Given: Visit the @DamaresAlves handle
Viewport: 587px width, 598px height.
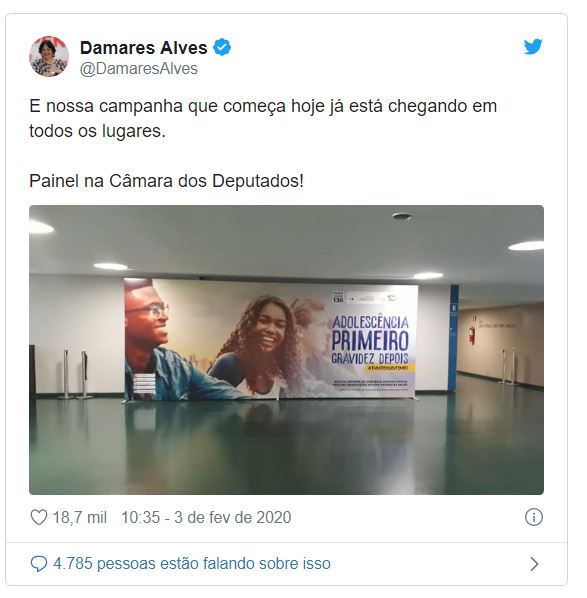Looking at the screenshot, I should coord(138,69).
